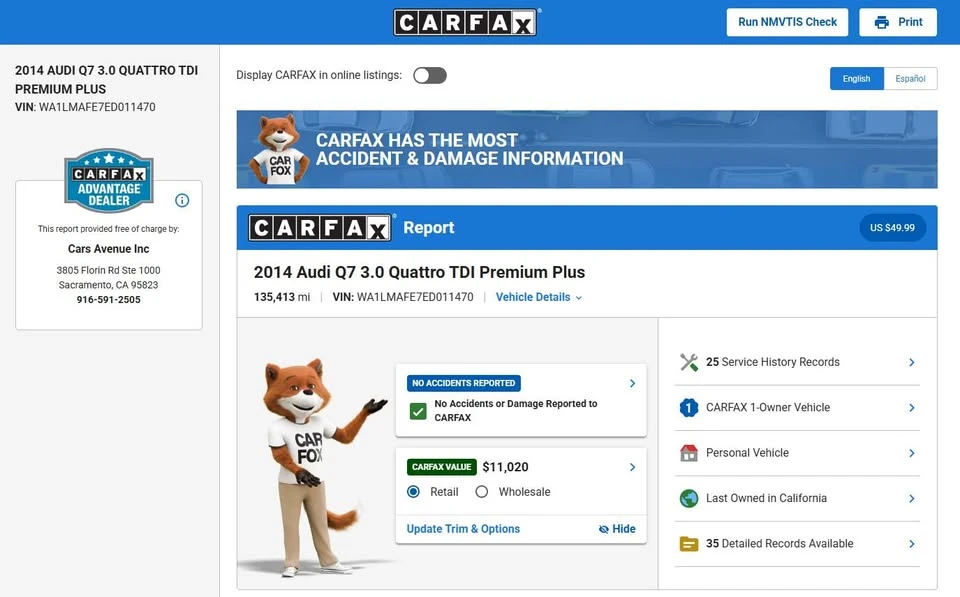Click the 35 Detailed Records Available text
Screen dimensions: 960x597
point(779,543)
